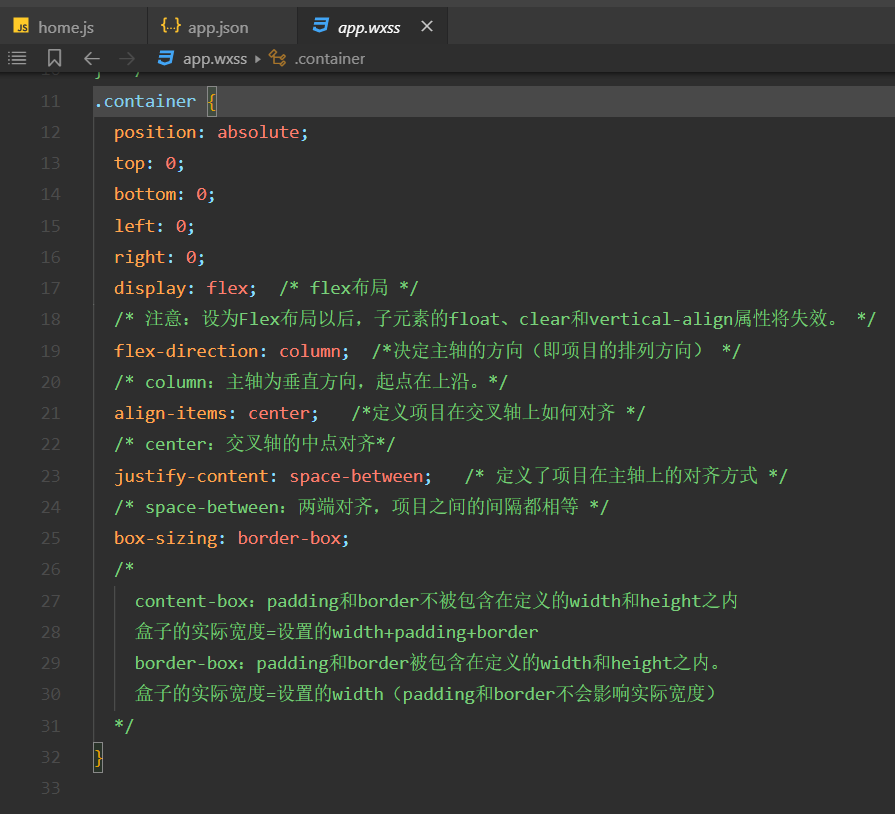This screenshot has height=814, width=895.
Task: Click the '定义了项目在主轴上的对齐方式' comment on line 23
Action: pos(626,475)
